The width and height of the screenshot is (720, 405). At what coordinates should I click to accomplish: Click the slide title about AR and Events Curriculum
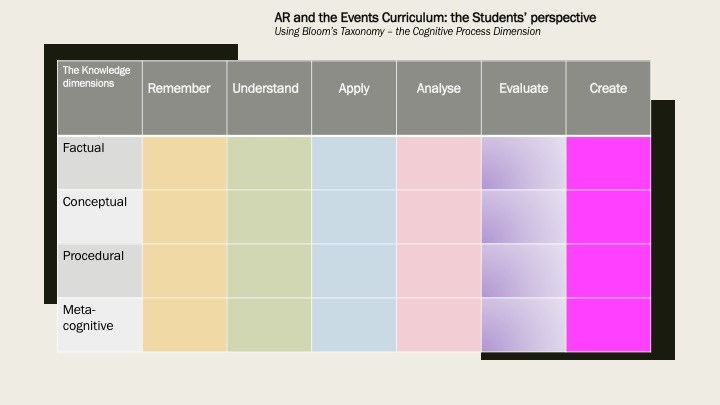tap(435, 18)
